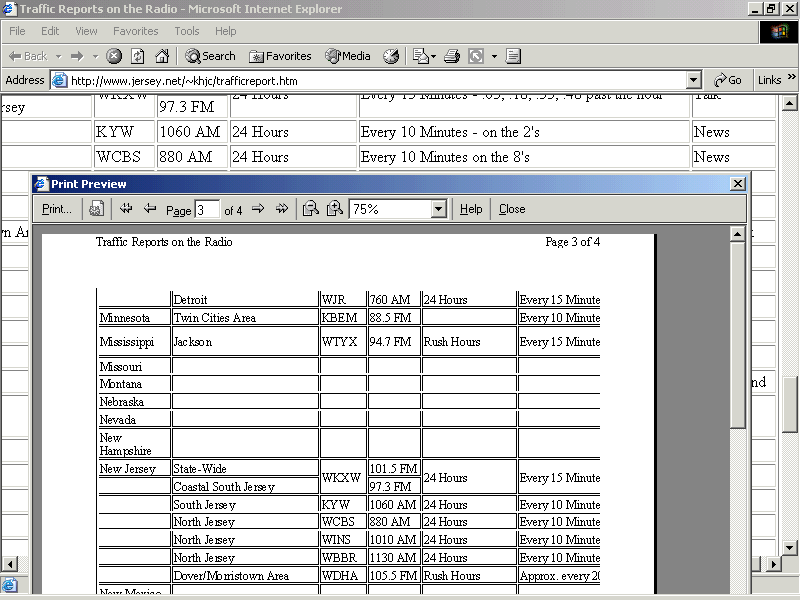This screenshot has height=600, width=800.
Task: Open the 75% zoom level dropdown
Action: 438,209
